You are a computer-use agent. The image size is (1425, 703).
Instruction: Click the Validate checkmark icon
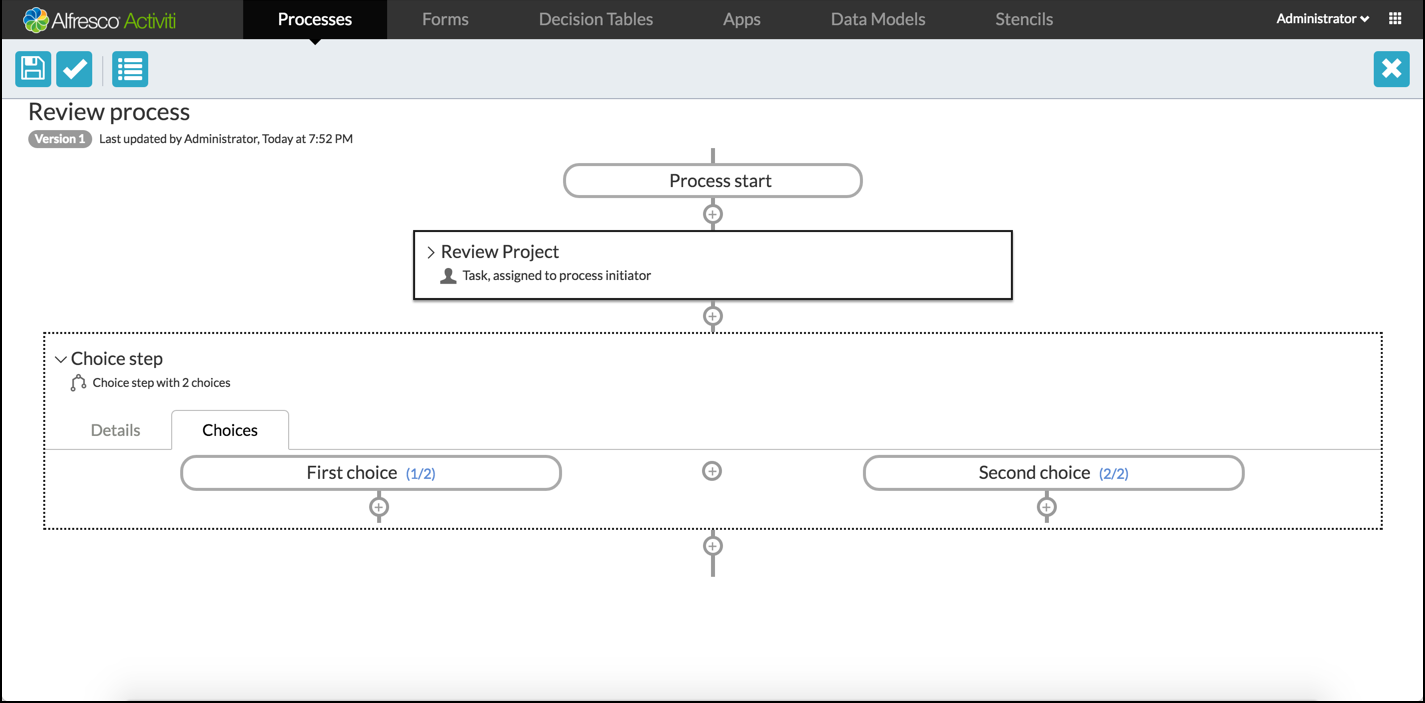74,69
